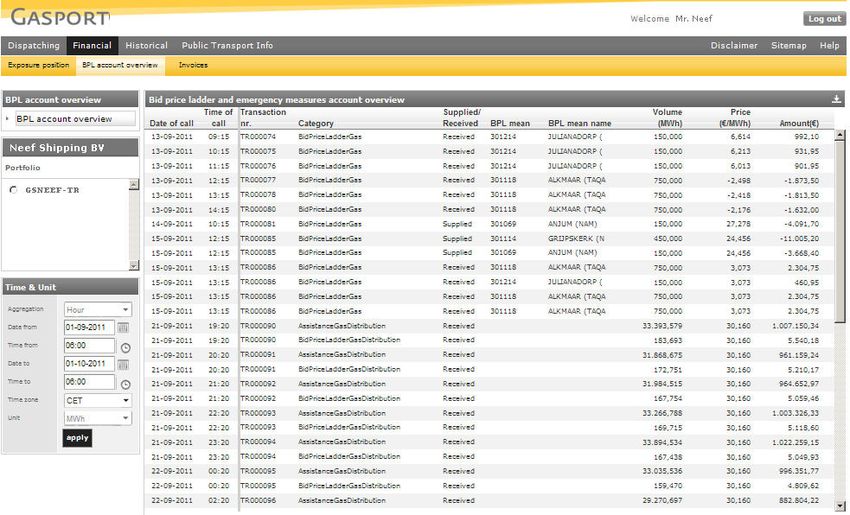Click BPL mean 301114 cell
The width and height of the screenshot is (850, 515).
click(x=503, y=239)
